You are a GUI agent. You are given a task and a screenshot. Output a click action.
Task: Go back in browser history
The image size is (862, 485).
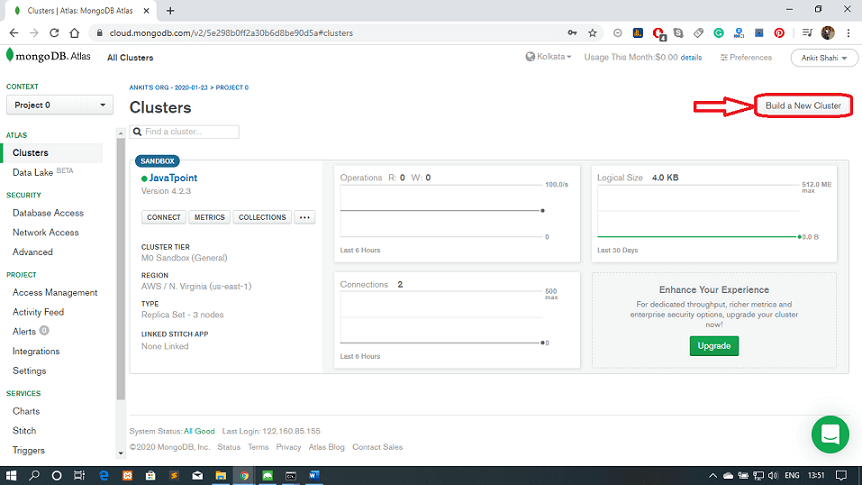tap(14, 33)
